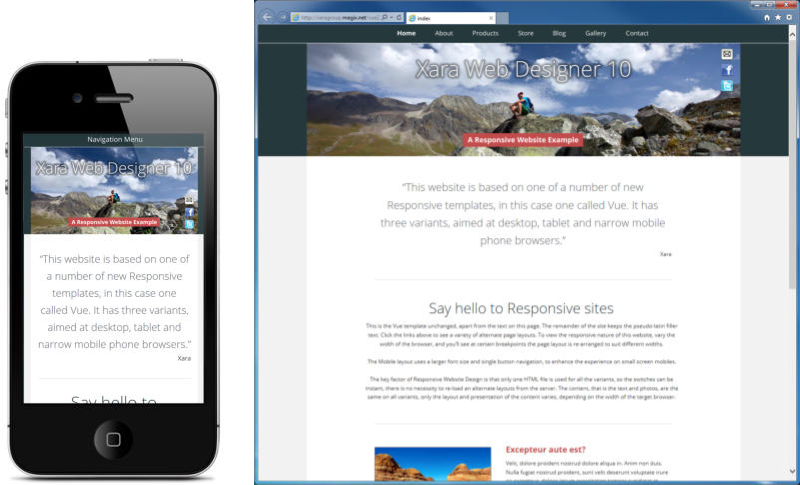
Task: Click the browser vertical scrollbar thumb
Action: 792,166
